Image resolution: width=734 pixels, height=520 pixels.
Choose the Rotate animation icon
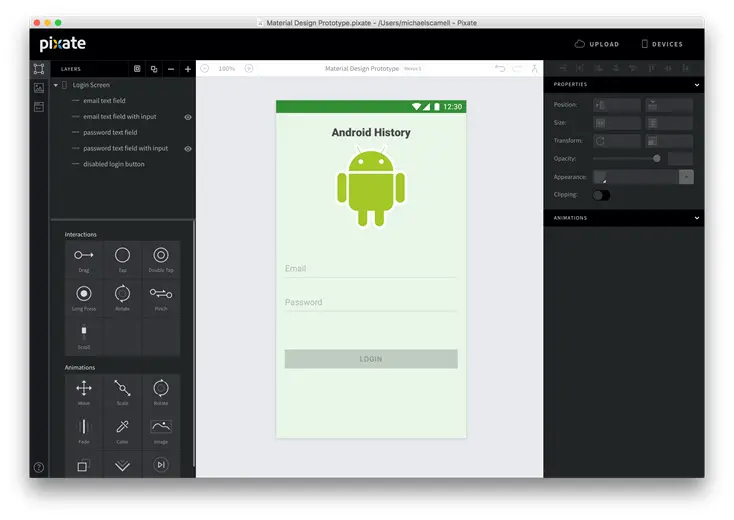tap(161, 388)
